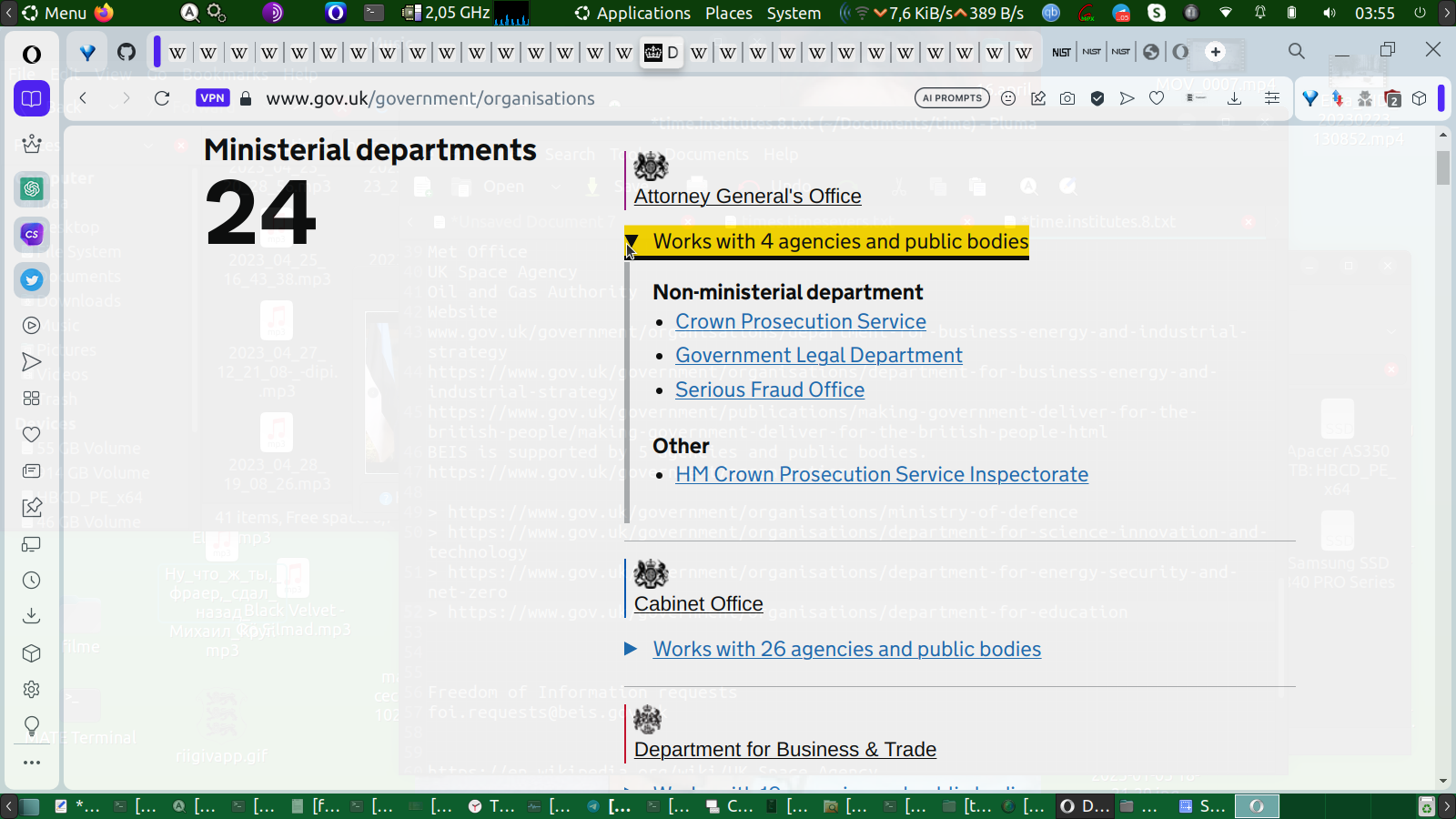This screenshot has width=1456, height=819.
Task: Click the 'Non-ministerial department' subheading
Action: click(x=788, y=292)
